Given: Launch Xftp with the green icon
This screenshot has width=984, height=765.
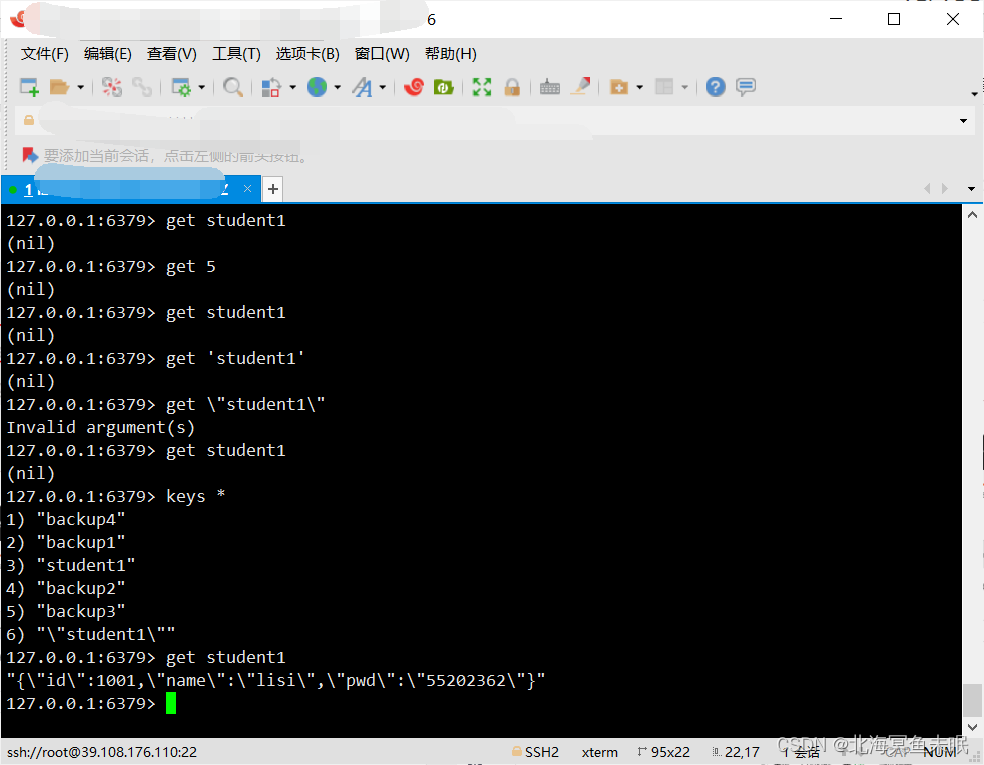Looking at the screenshot, I should [444, 87].
